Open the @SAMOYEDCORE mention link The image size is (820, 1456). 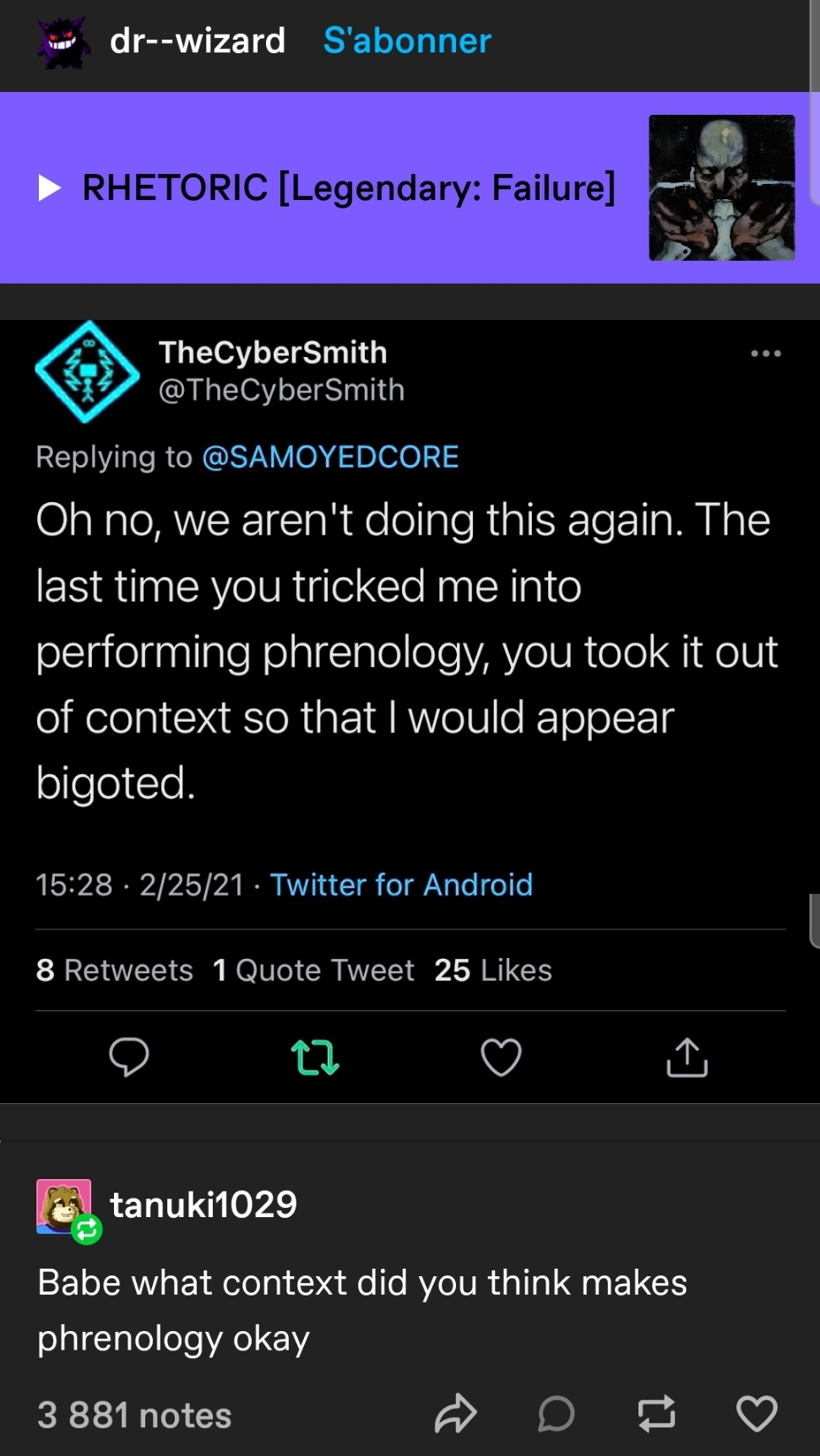[332, 457]
